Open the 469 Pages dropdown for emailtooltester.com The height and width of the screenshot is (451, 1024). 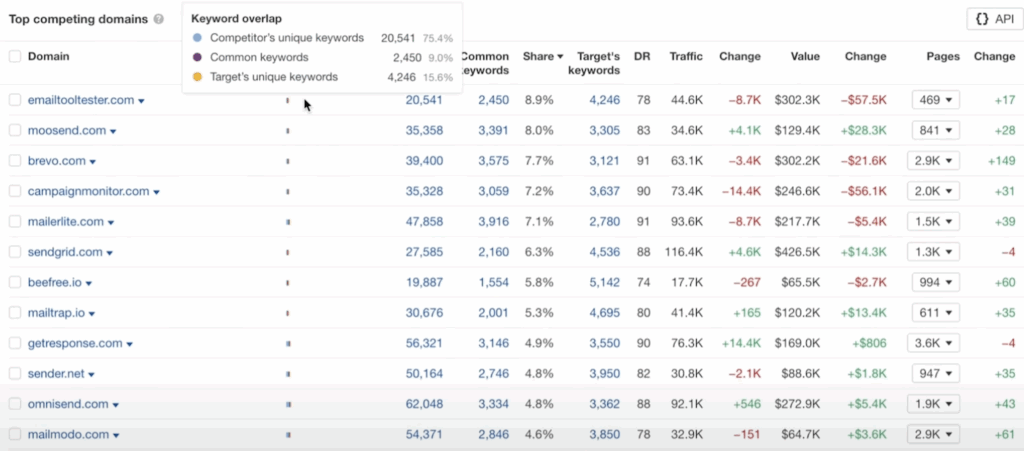[935, 100]
